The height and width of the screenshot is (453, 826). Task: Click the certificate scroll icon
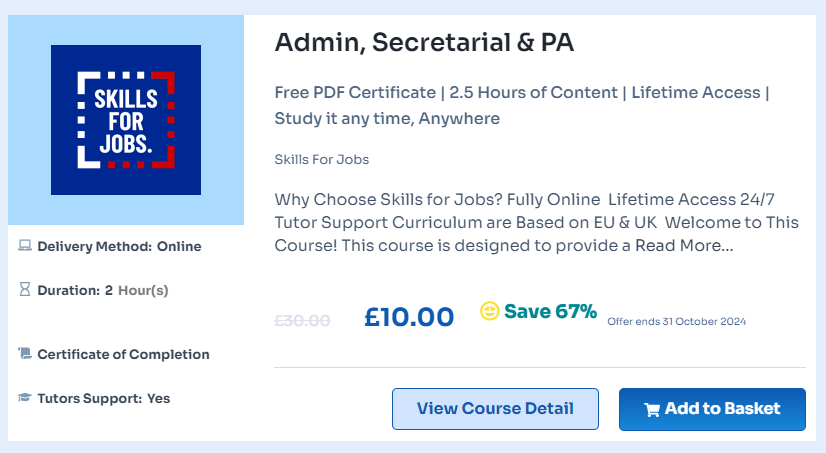click(25, 353)
